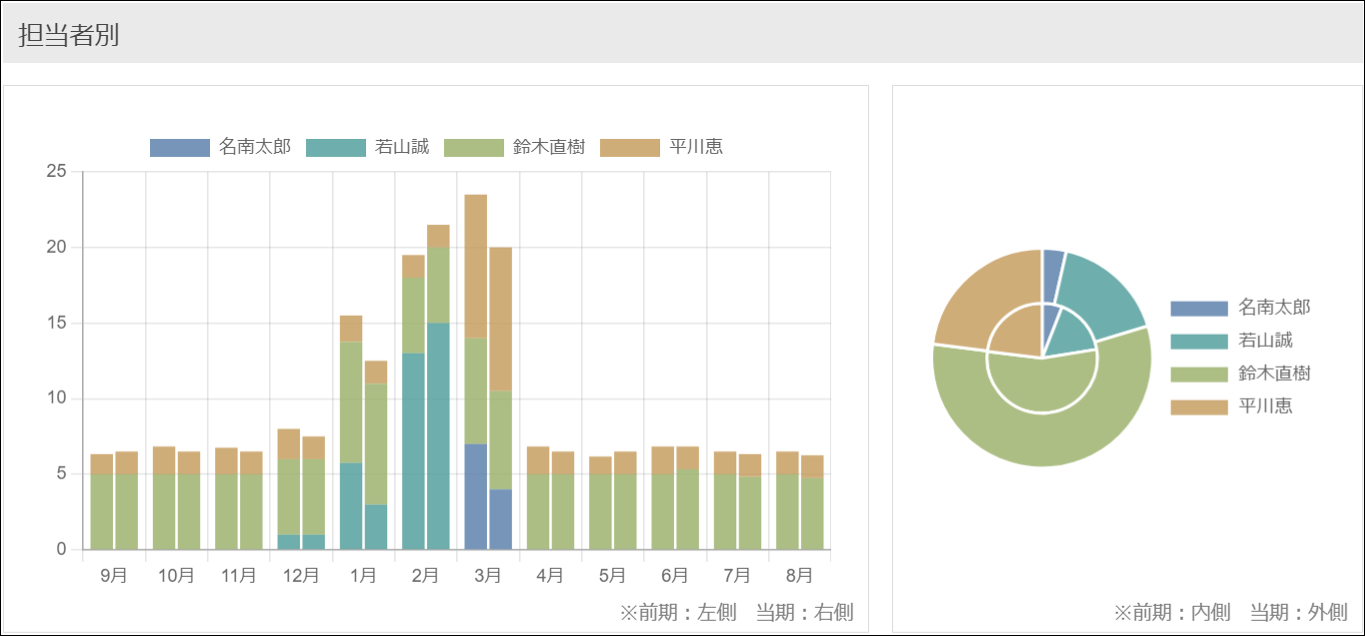Toggle 平川恵 in the pie chart legend

pyautogui.click(x=1240, y=406)
